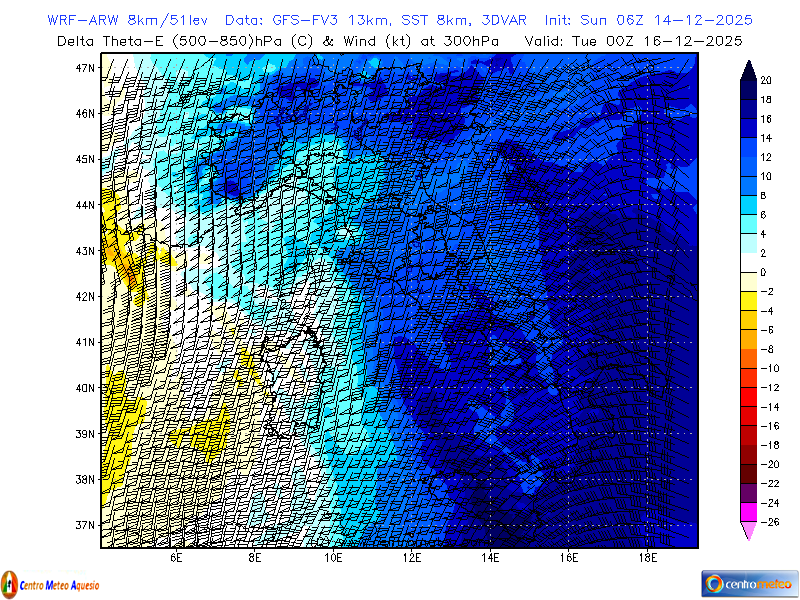This screenshot has height=600, width=800.
Task: Select the purple swatch between -22 and -24
Action: pos(748,493)
